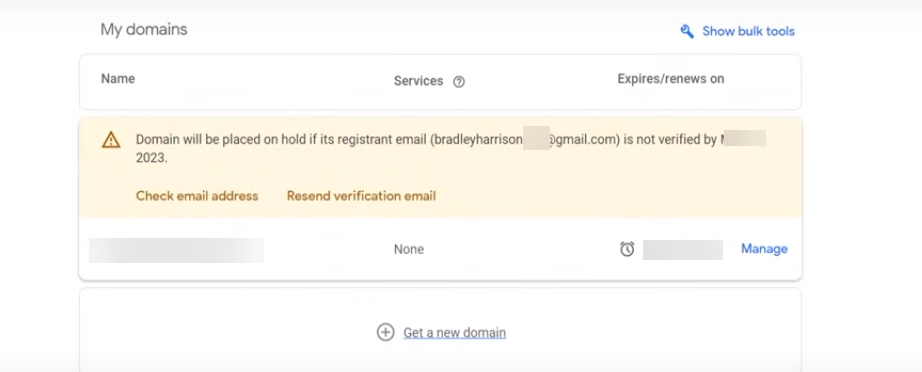Click Resend verification email
The height and width of the screenshot is (372, 922).
point(361,196)
